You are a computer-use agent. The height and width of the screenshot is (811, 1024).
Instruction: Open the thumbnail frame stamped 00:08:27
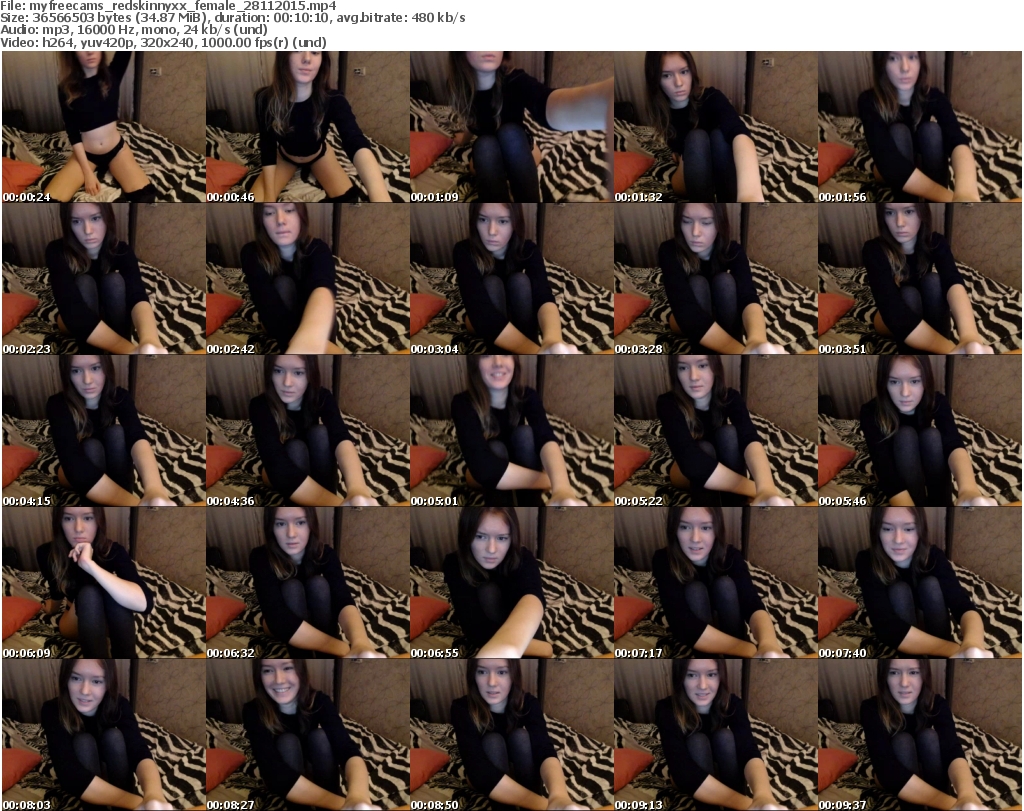(x=308, y=735)
